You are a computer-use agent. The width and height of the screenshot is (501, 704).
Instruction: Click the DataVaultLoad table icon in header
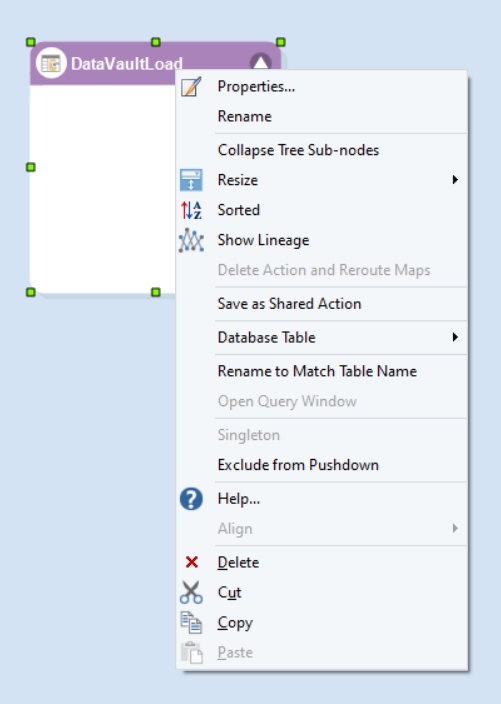pyautogui.click(x=51, y=63)
